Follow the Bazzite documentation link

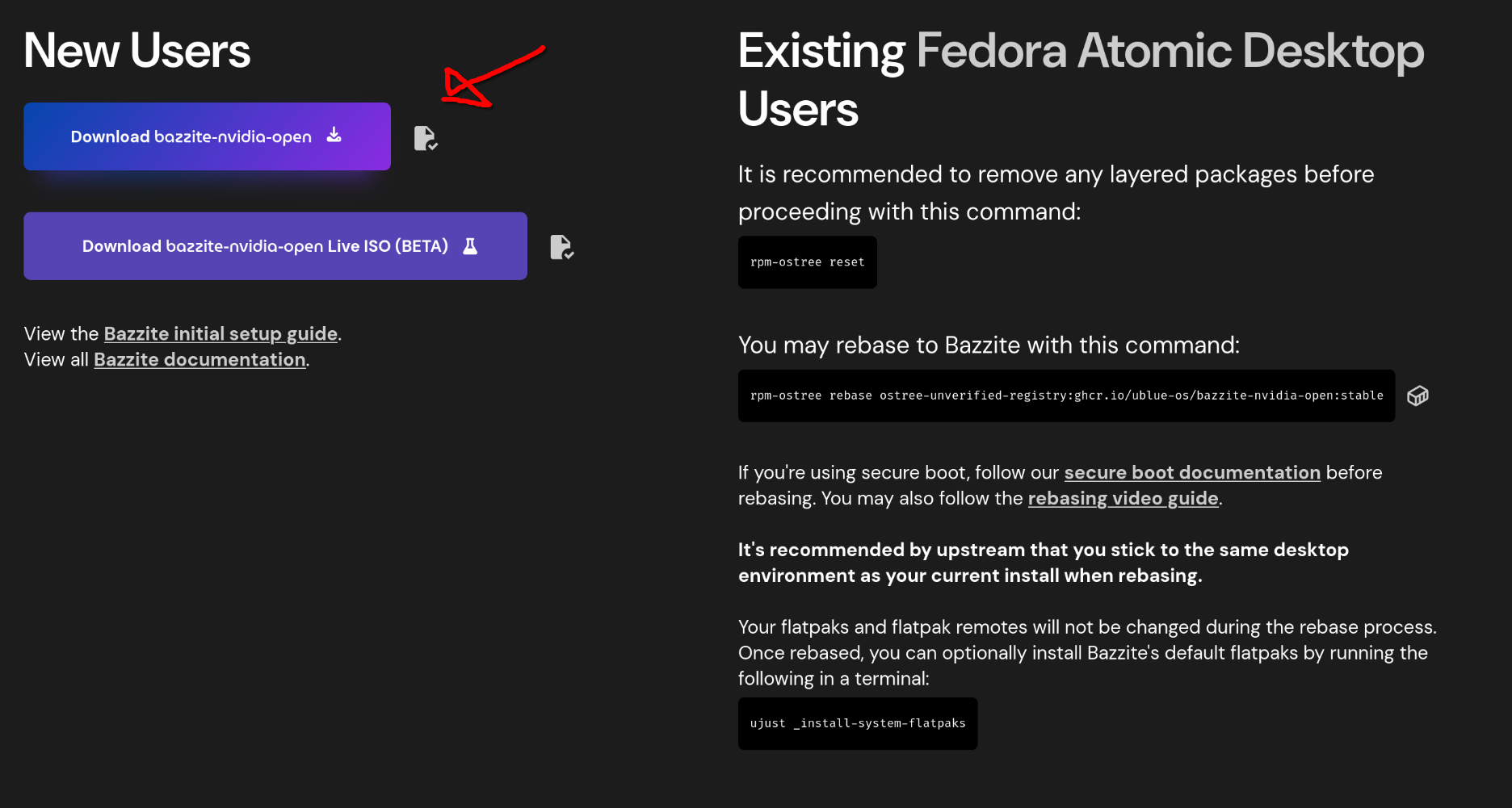coord(199,359)
